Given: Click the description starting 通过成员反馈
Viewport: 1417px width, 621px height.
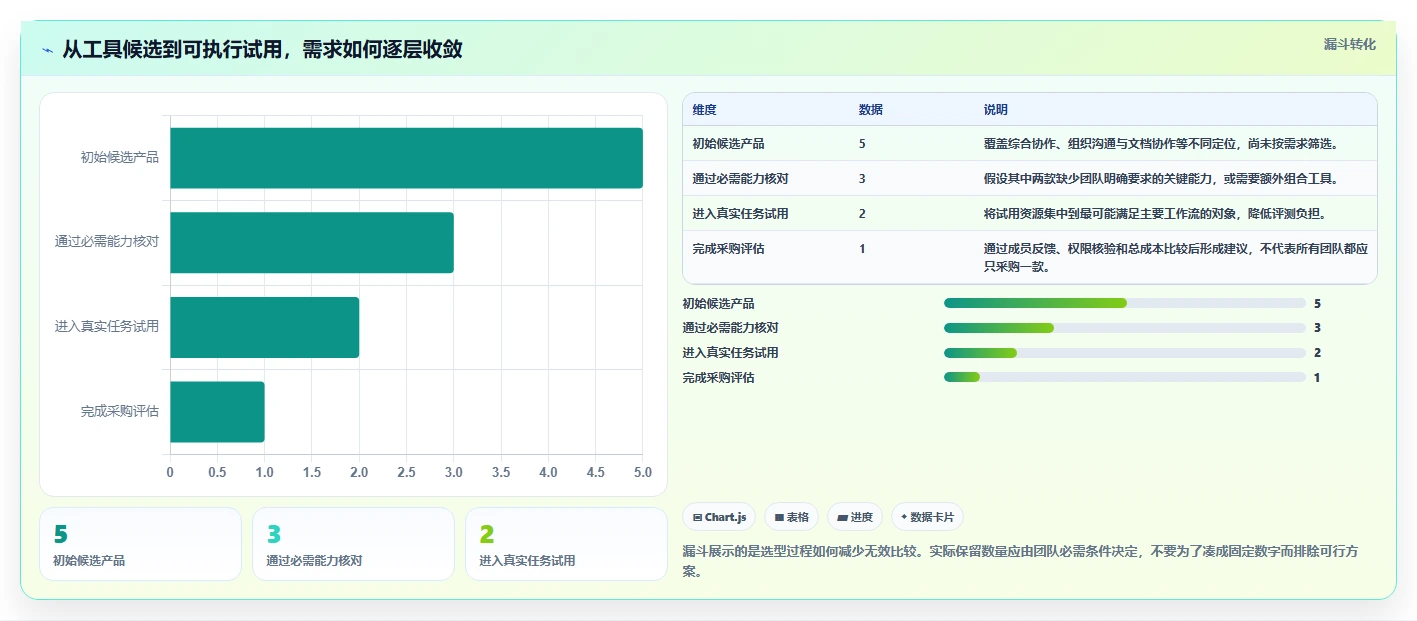Looking at the screenshot, I should pyautogui.click(x=1176, y=258).
